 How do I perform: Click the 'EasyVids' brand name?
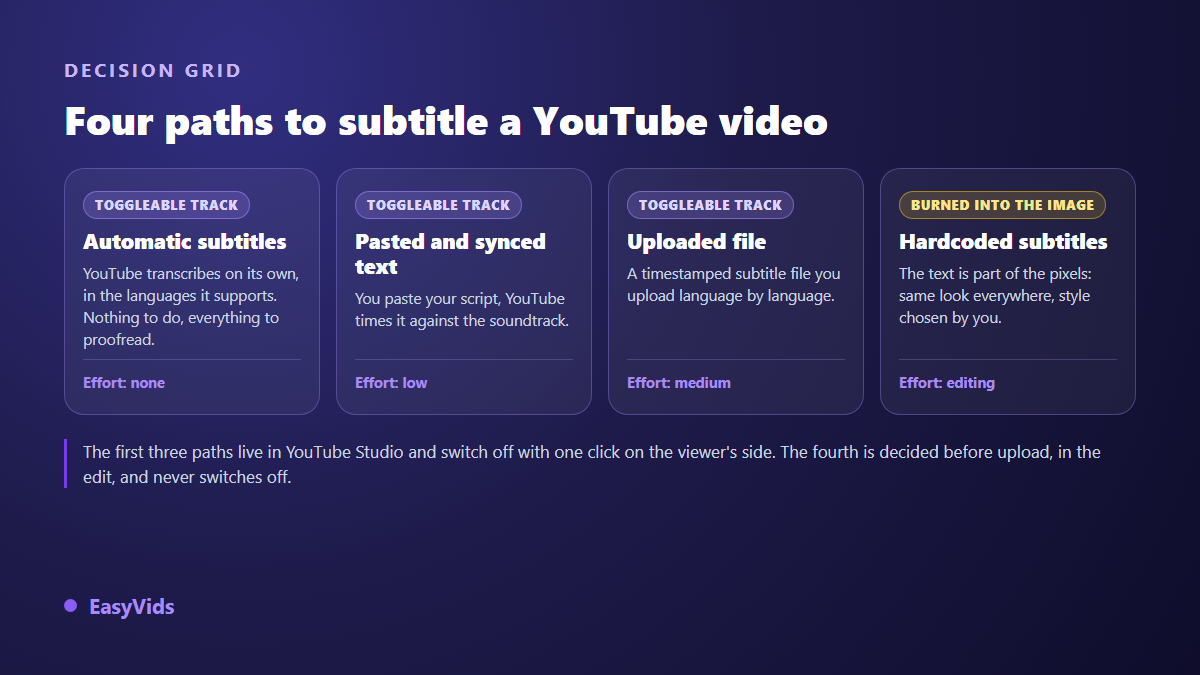132,607
